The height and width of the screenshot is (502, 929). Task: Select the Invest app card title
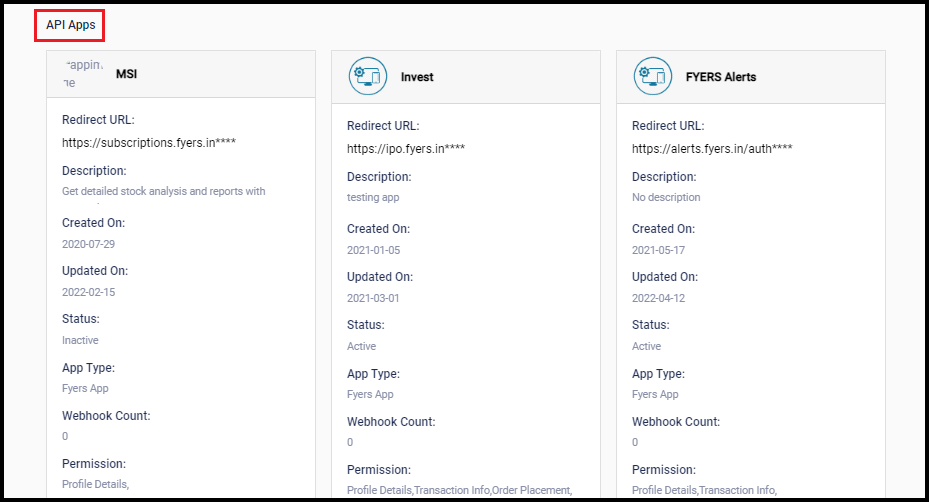[417, 77]
